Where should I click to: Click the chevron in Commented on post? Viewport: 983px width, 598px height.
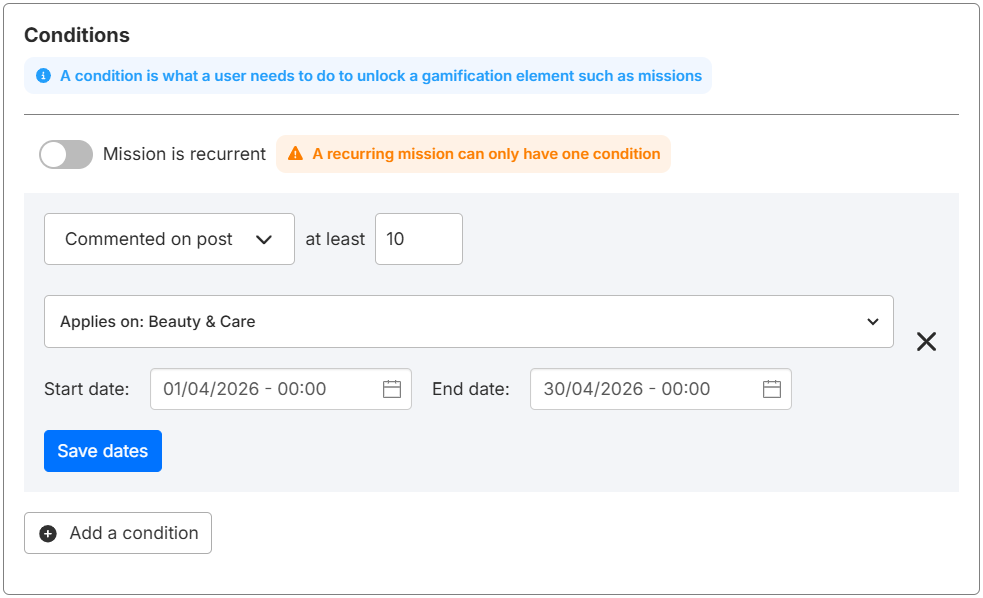[264, 239]
